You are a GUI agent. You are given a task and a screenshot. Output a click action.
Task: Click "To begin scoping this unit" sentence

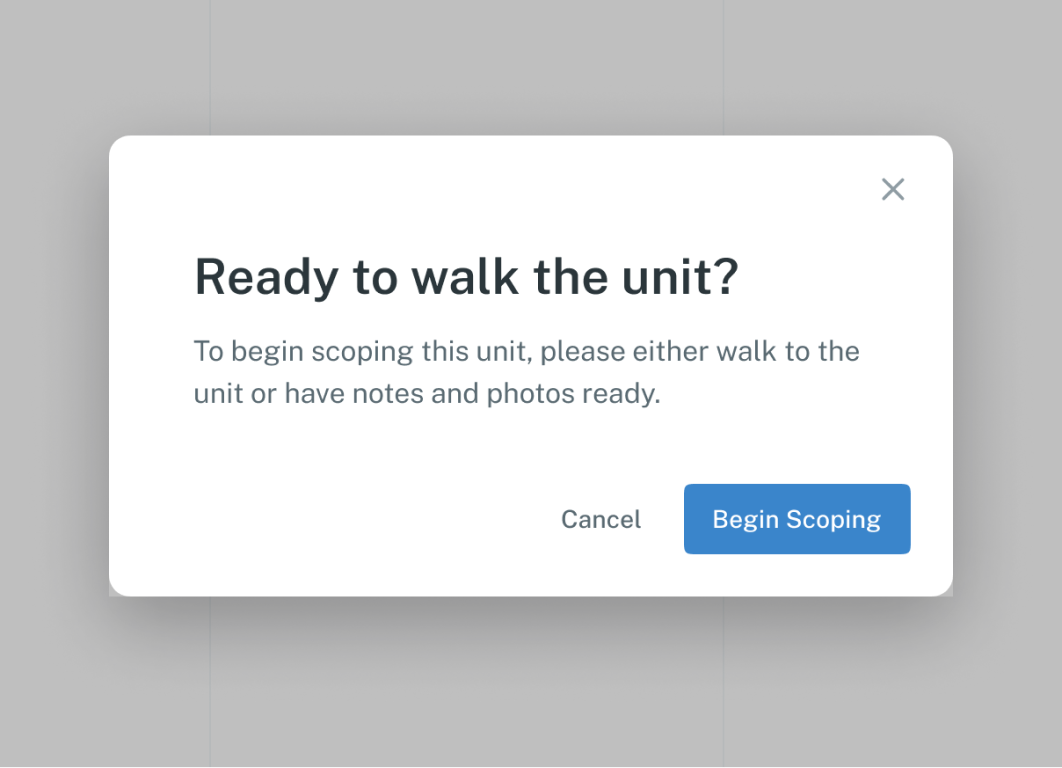[x=362, y=351]
